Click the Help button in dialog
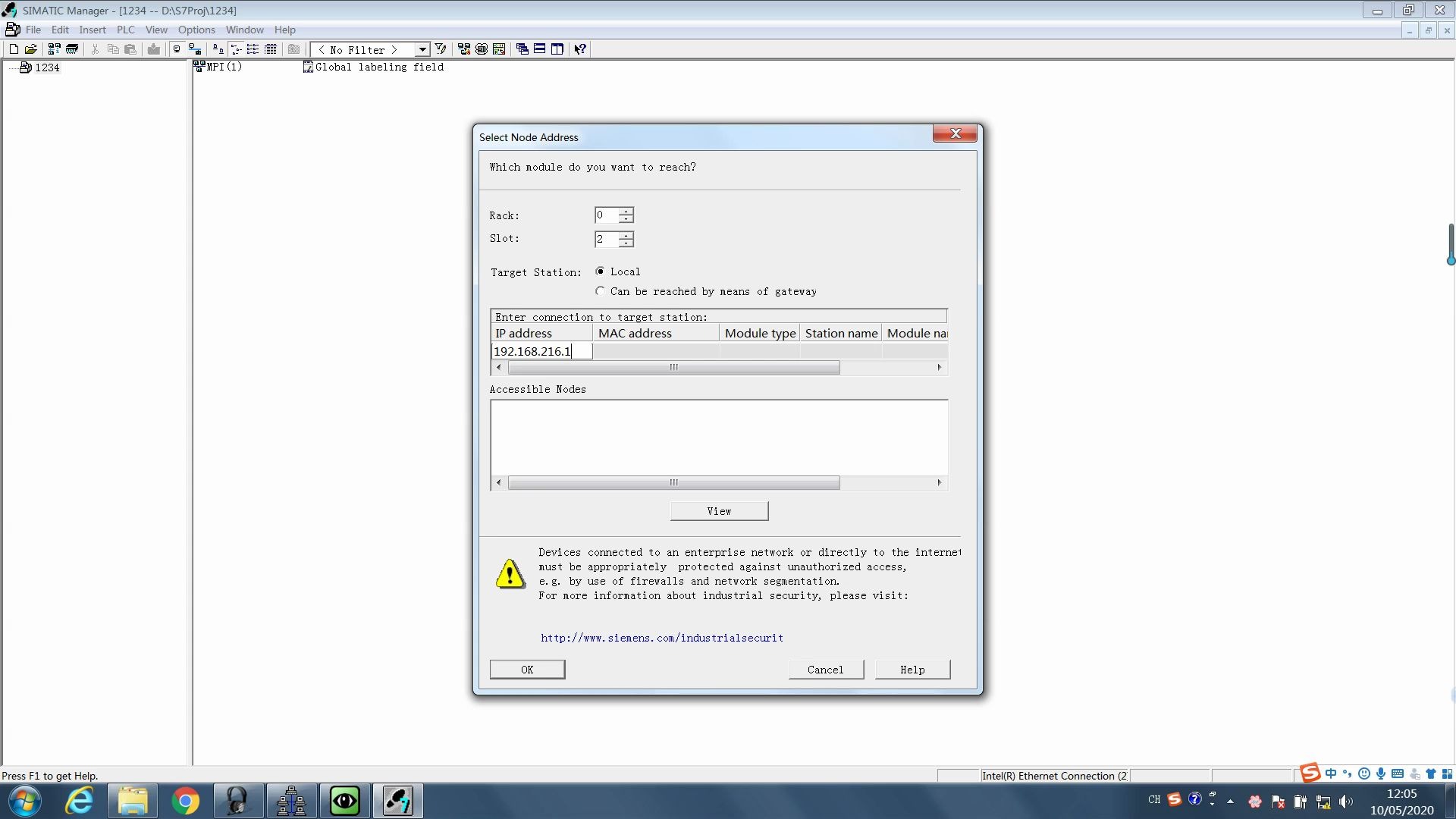Viewport: 1456px width, 819px height. (912, 670)
